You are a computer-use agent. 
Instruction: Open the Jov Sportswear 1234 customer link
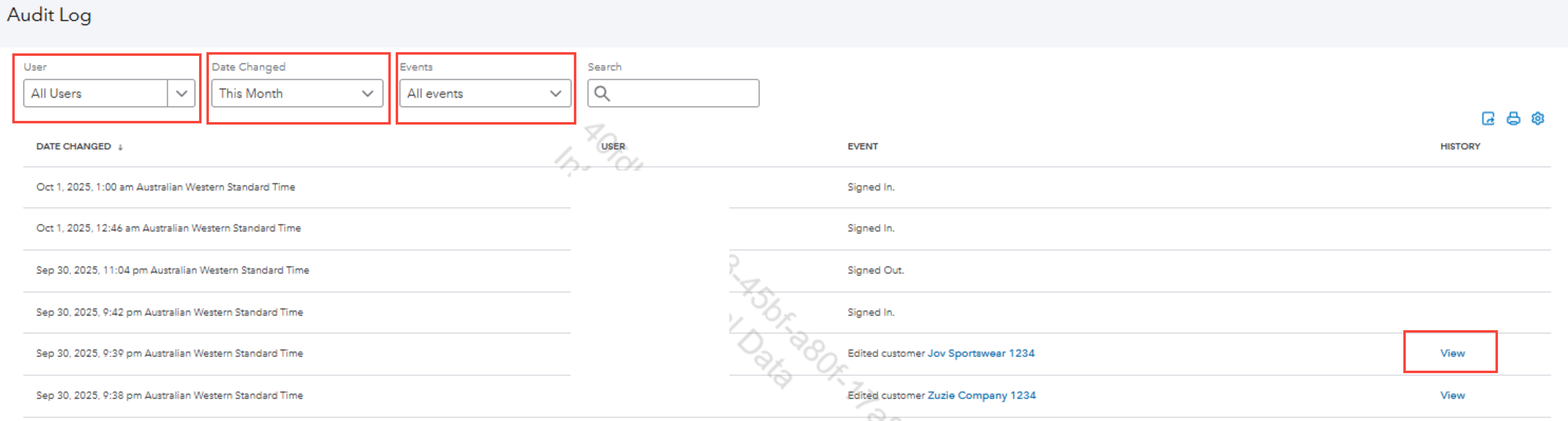pyautogui.click(x=981, y=353)
